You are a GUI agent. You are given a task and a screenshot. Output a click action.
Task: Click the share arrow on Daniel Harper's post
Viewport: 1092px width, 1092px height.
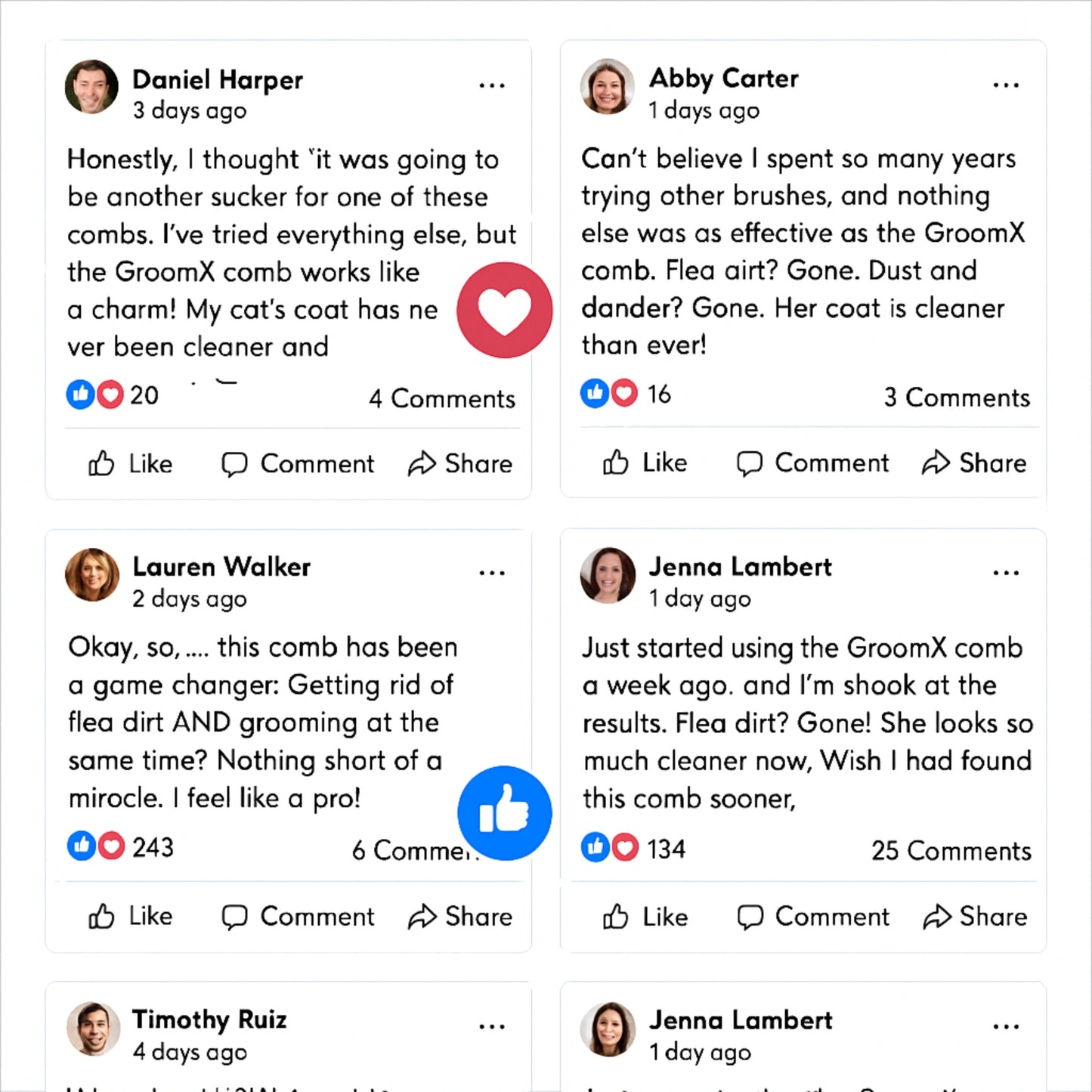pyautogui.click(x=422, y=463)
